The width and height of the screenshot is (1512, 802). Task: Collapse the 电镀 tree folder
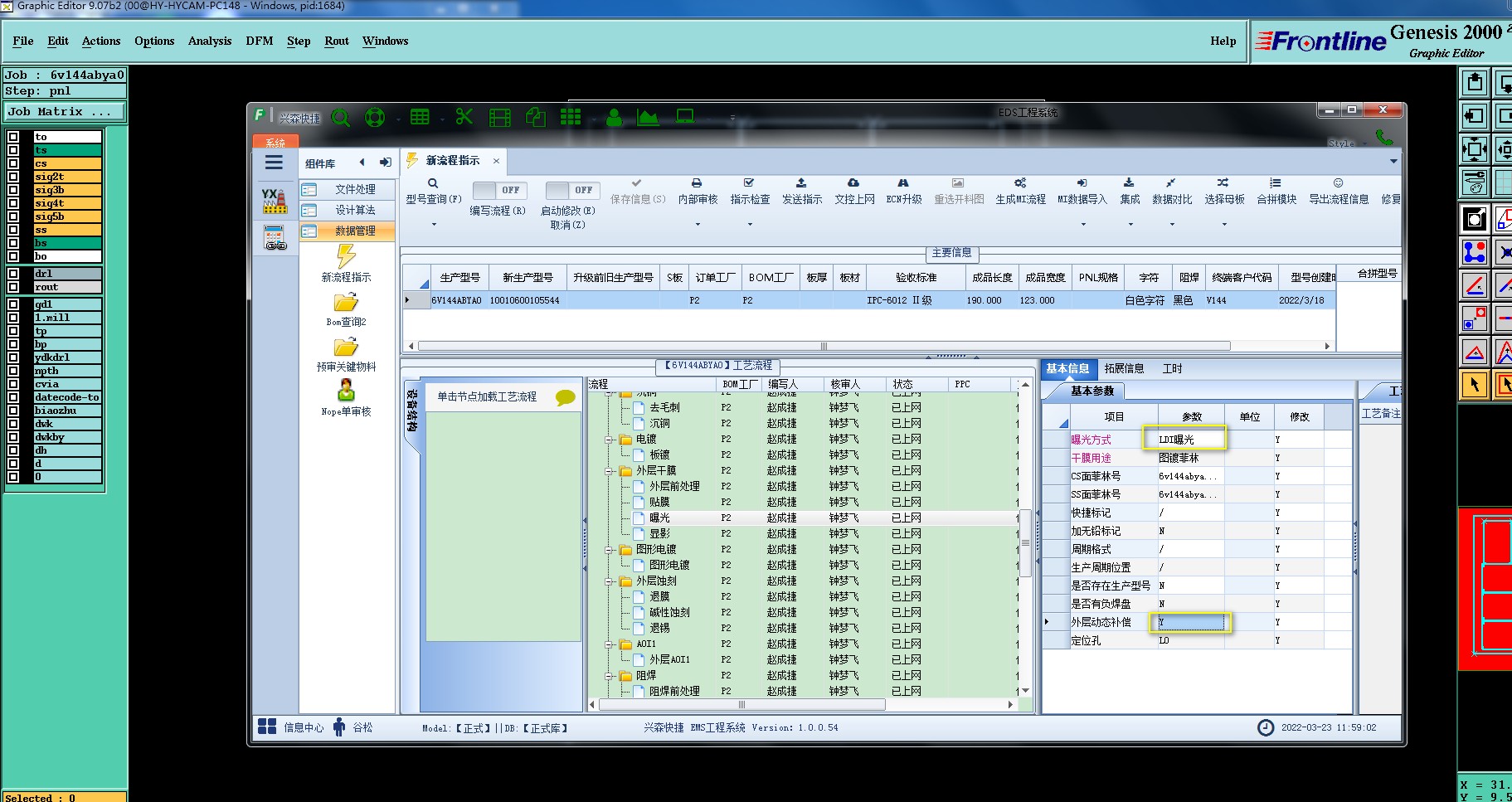coord(610,440)
